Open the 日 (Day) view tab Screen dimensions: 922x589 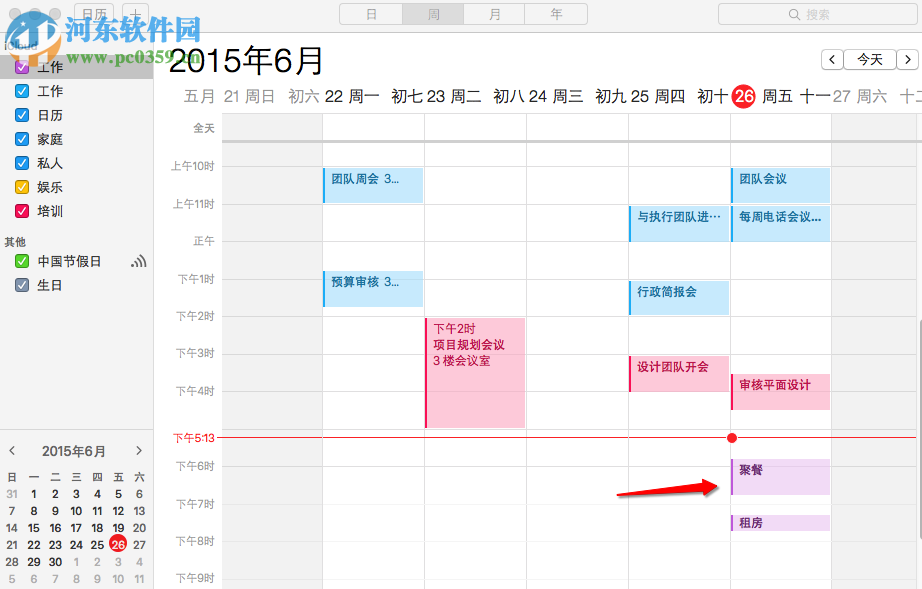[x=371, y=14]
